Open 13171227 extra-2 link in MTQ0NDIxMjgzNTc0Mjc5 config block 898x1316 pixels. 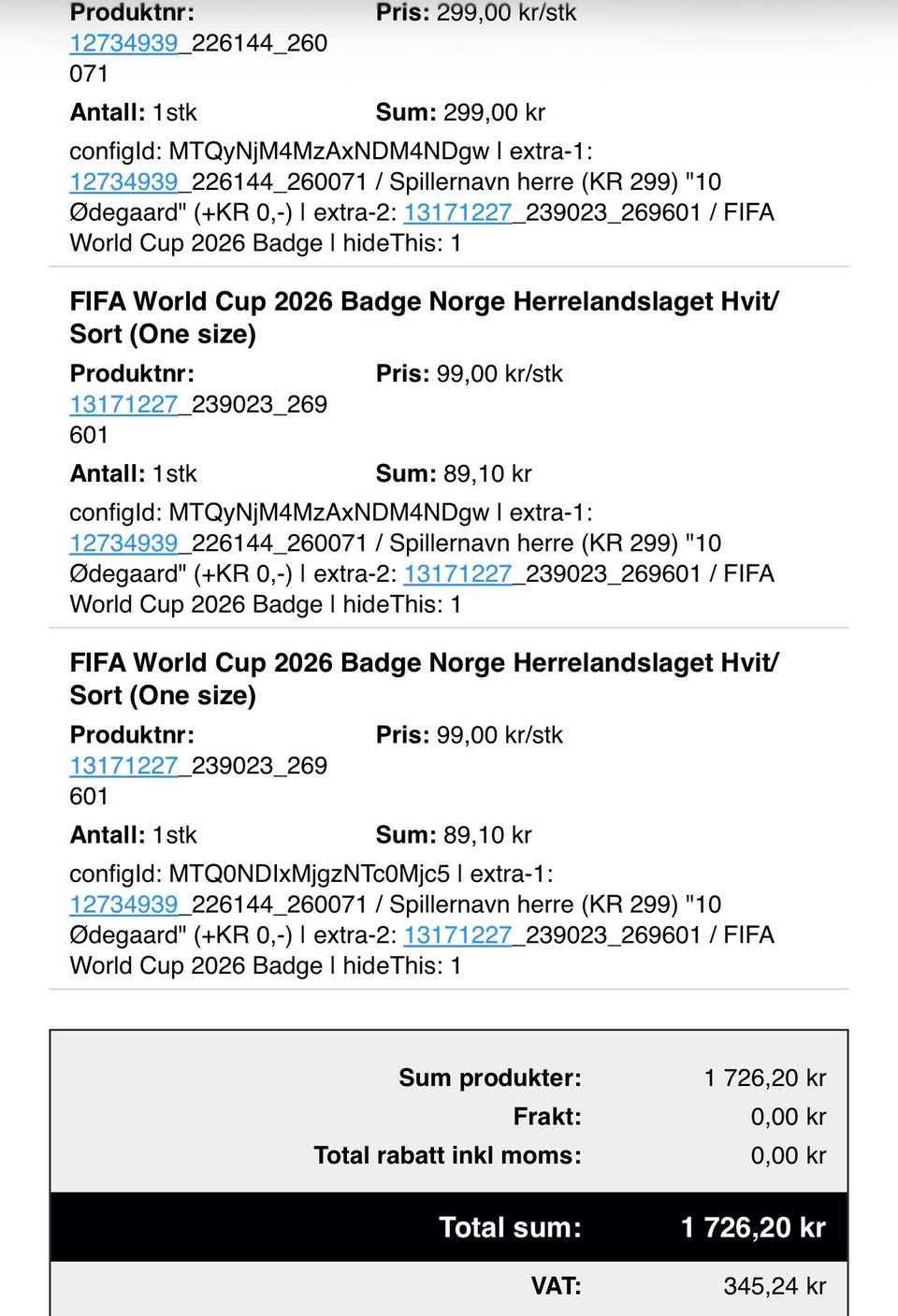point(457,935)
